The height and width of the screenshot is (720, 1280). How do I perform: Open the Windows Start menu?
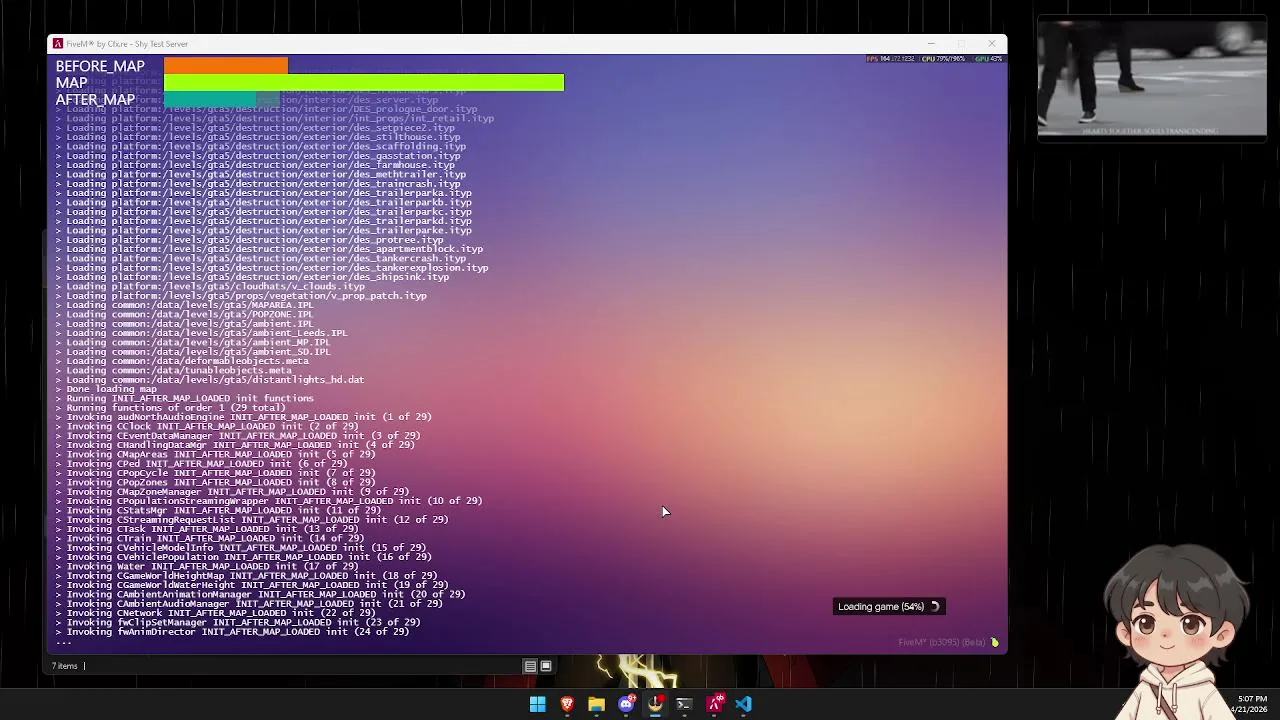pos(537,704)
